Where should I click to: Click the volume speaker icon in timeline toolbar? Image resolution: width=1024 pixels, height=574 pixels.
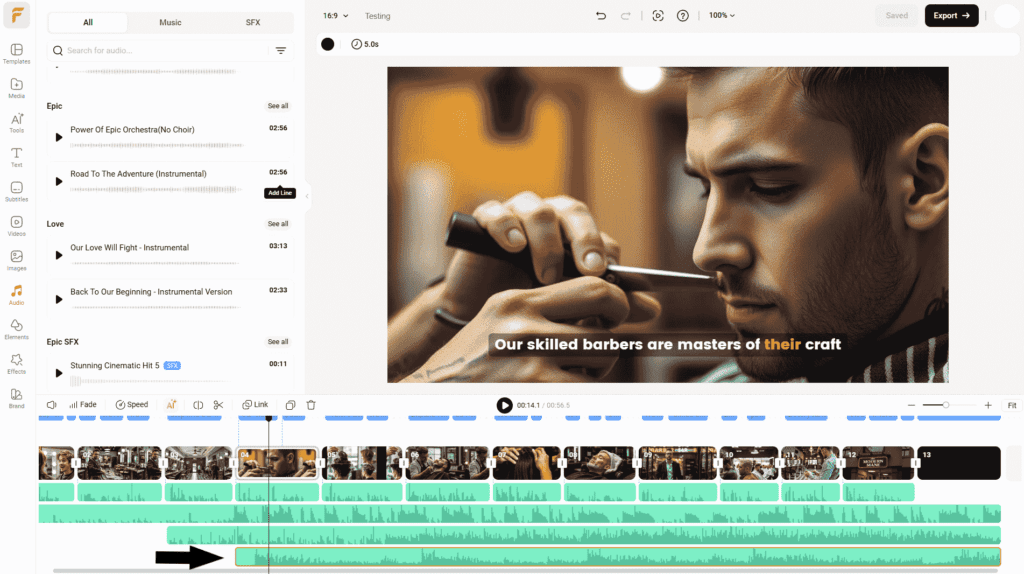(52, 405)
